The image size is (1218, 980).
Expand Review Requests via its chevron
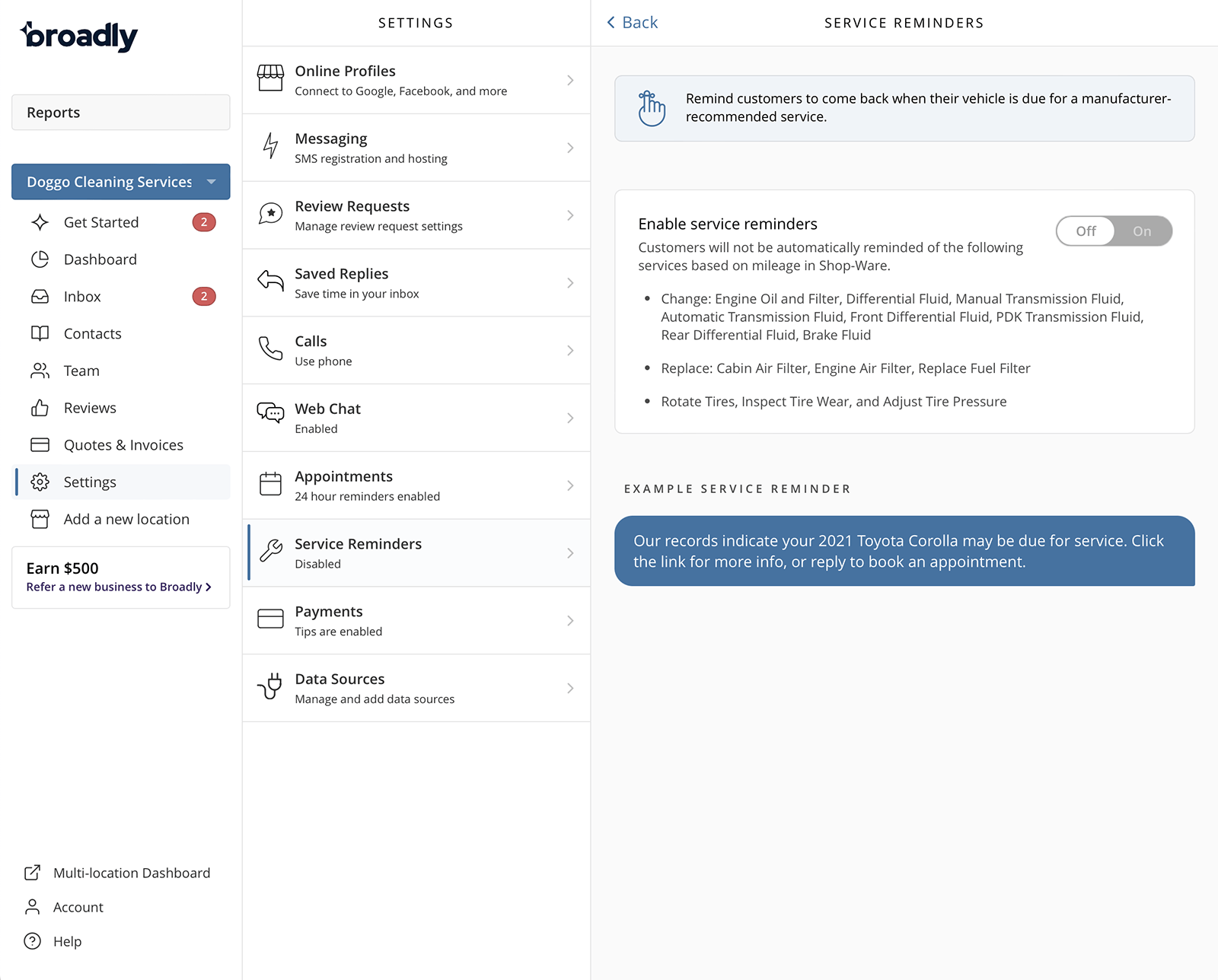(x=570, y=215)
